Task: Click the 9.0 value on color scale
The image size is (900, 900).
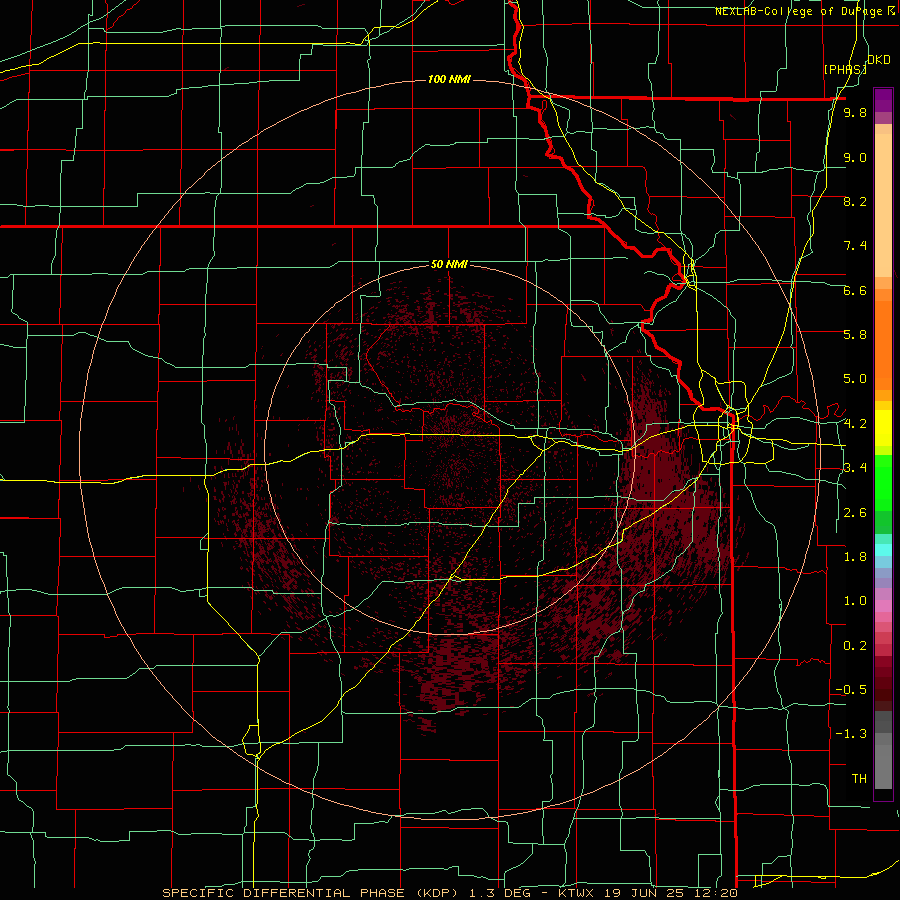Action: (x=855, y=157)
